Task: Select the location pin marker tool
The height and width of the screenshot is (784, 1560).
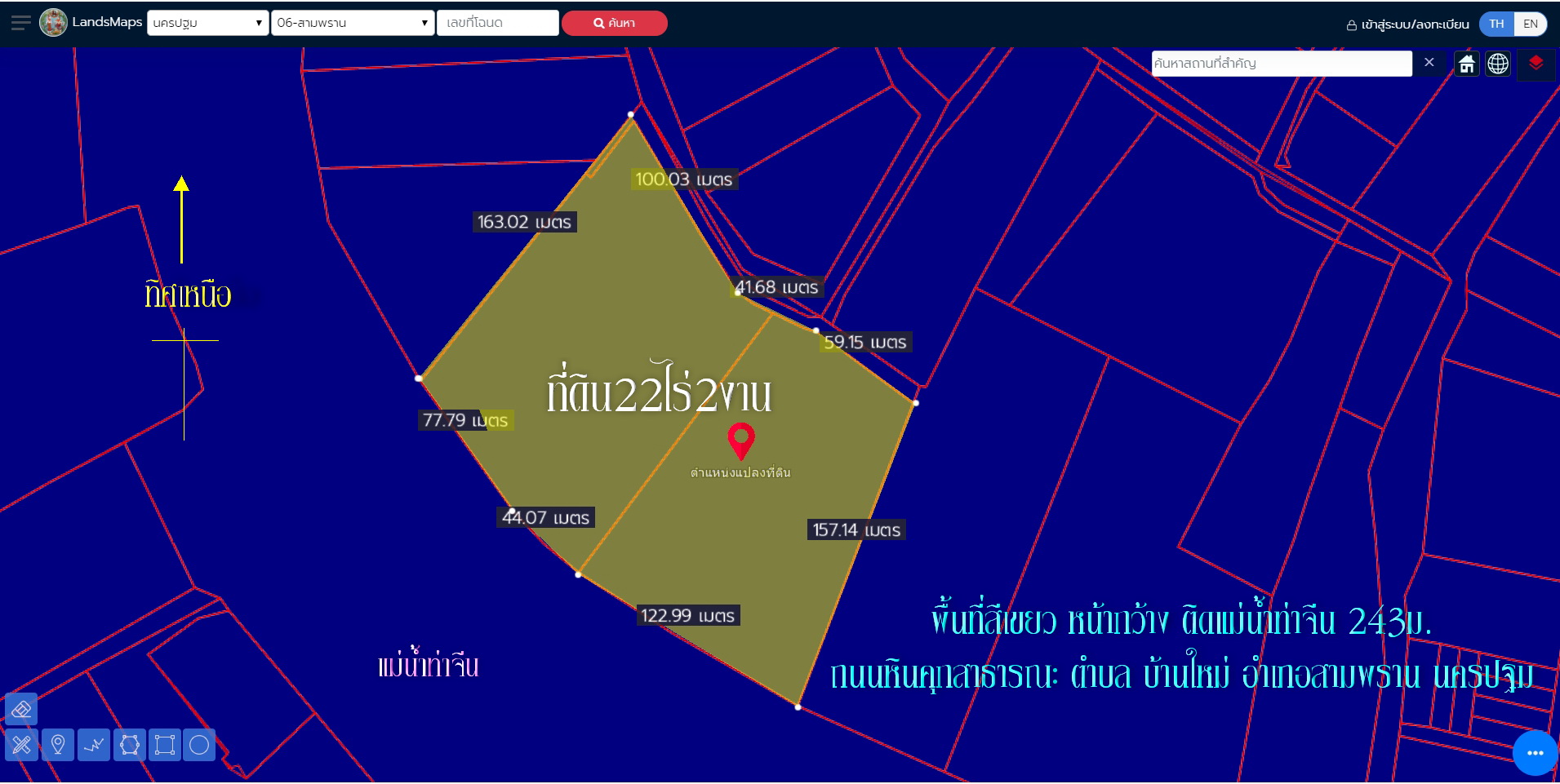Action: [58, 745]
